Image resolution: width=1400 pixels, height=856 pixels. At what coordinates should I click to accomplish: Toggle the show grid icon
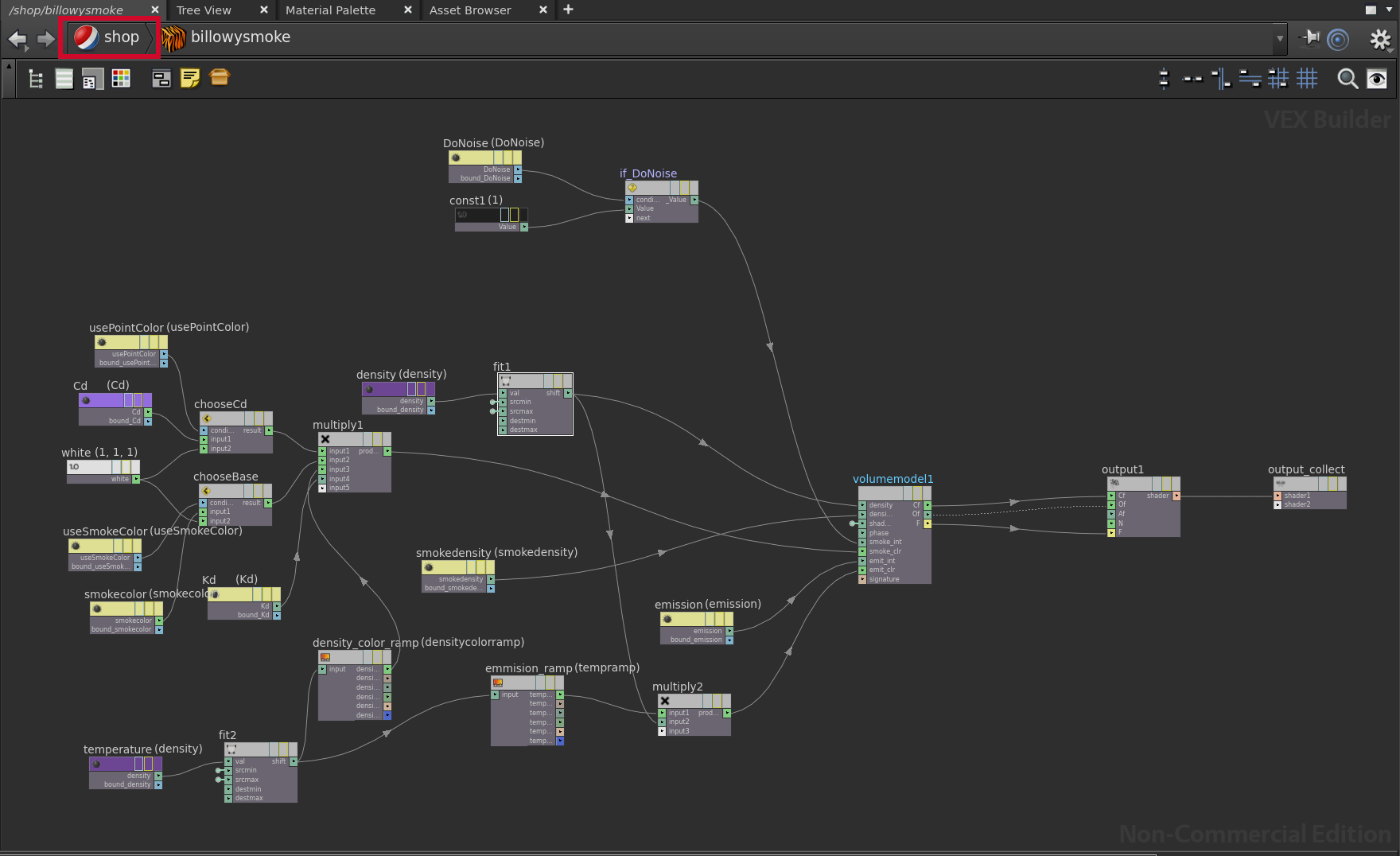tap(1307, 78)
